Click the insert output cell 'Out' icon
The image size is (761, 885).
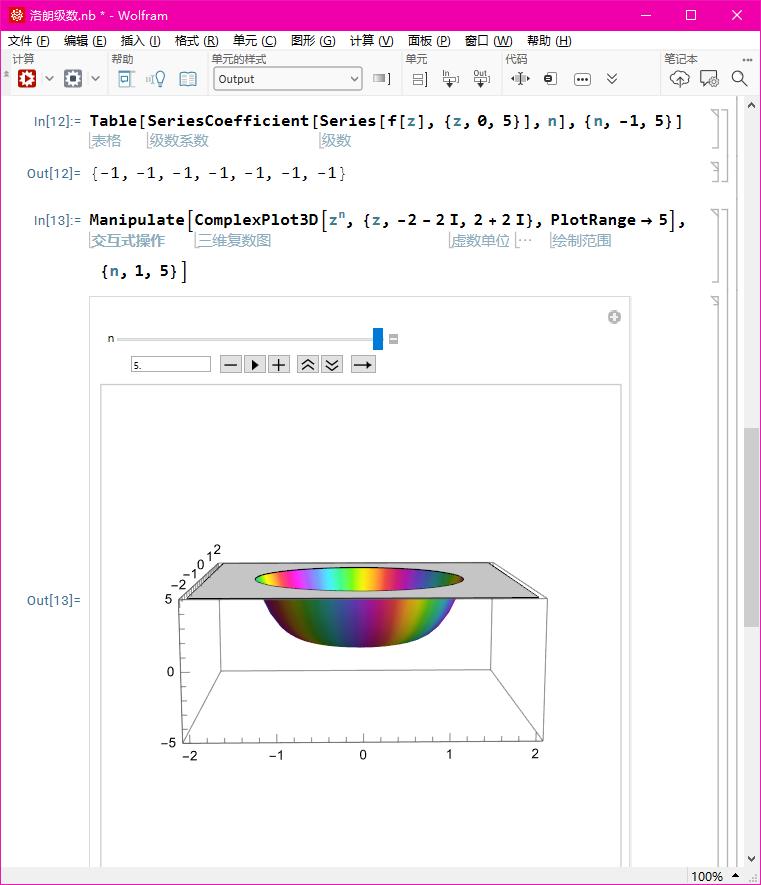click(480, 78)
